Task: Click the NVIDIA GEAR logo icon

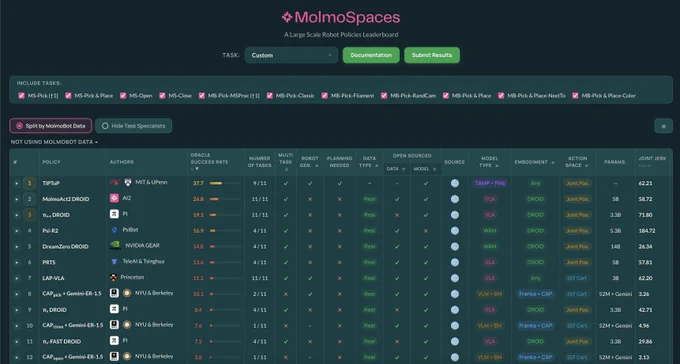Action: (x=115, y=245)
